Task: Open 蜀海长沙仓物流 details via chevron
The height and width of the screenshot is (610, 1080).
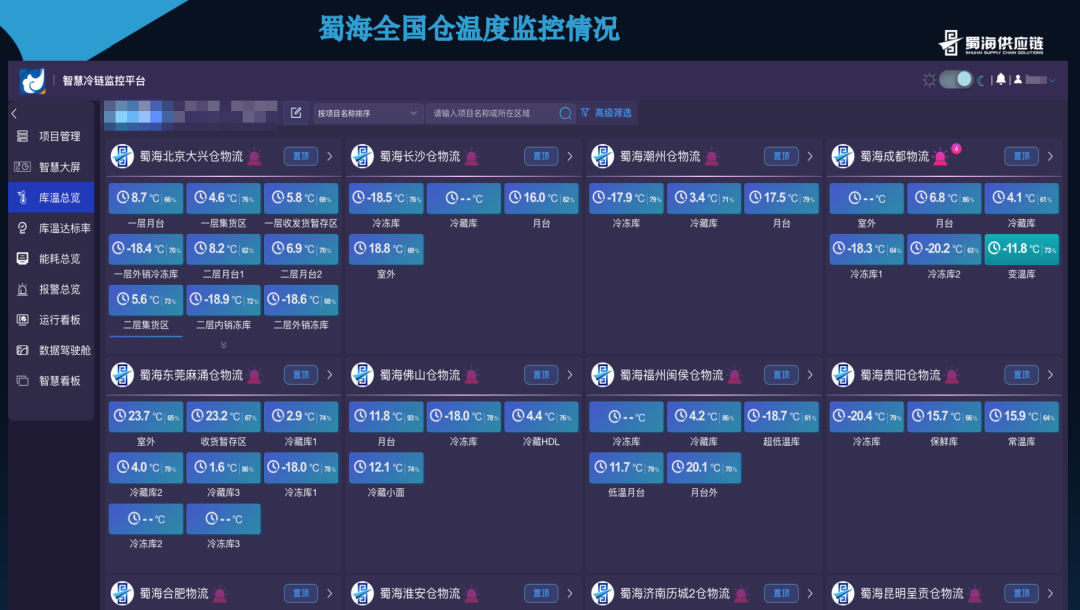Action: (570, 157)
